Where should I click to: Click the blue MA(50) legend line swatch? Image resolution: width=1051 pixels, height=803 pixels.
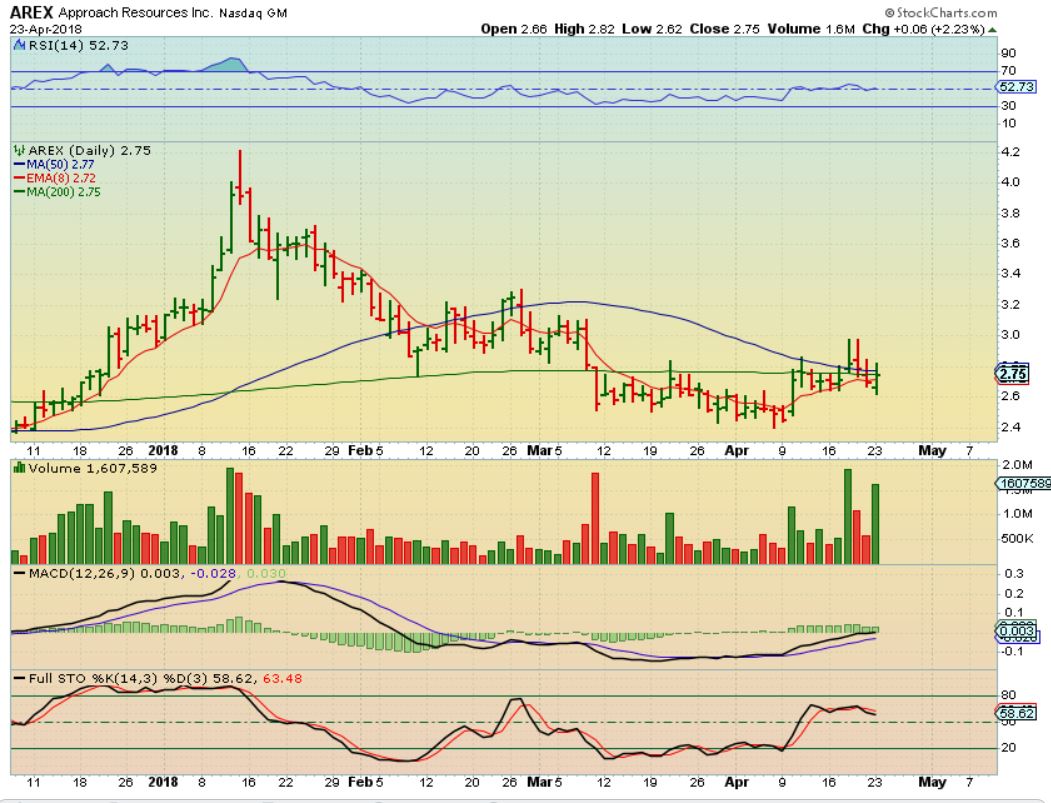pyautogui.click(x=19, y=164)
